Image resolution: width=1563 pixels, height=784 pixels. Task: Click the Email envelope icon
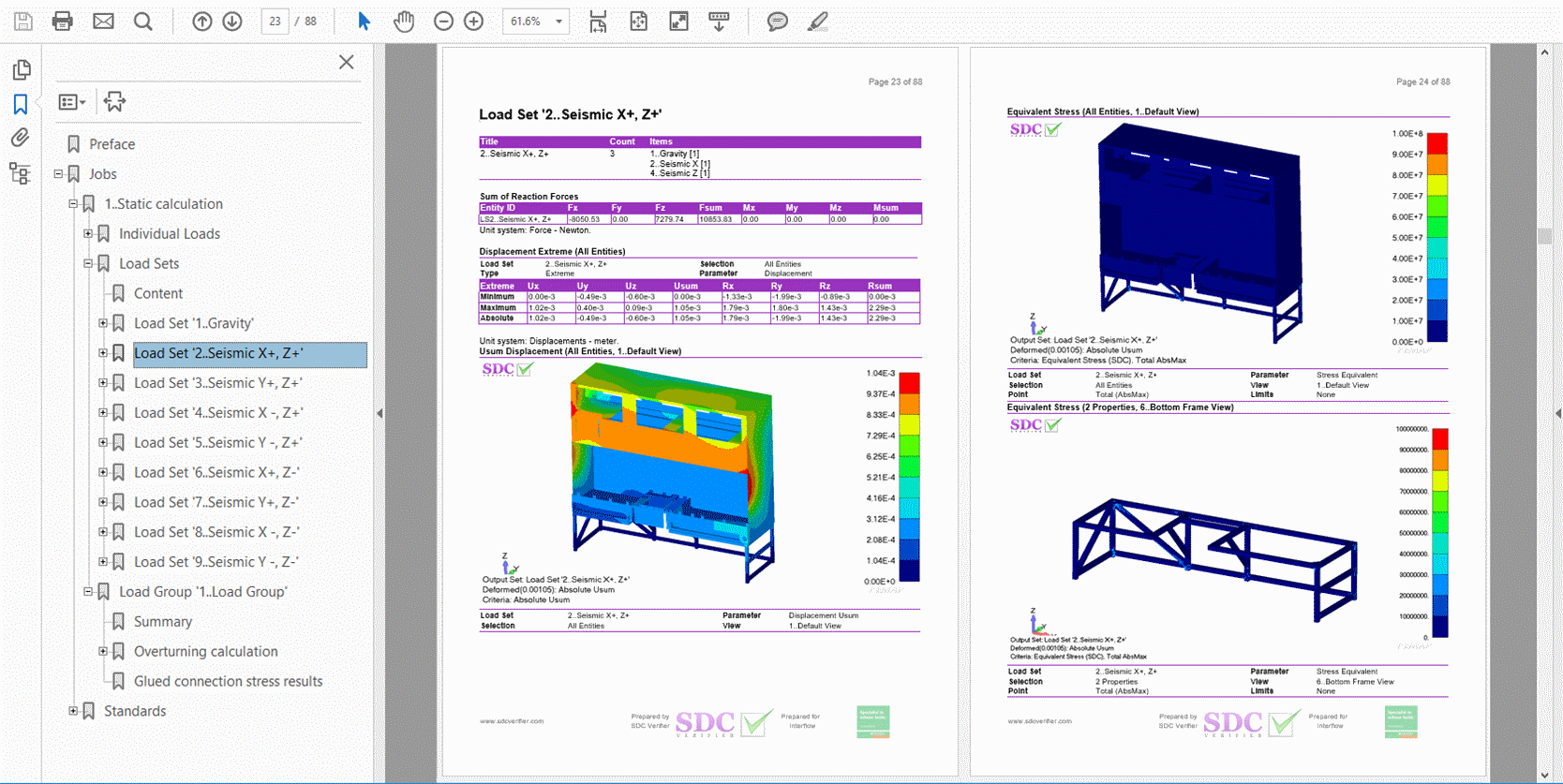pos(103,21)
